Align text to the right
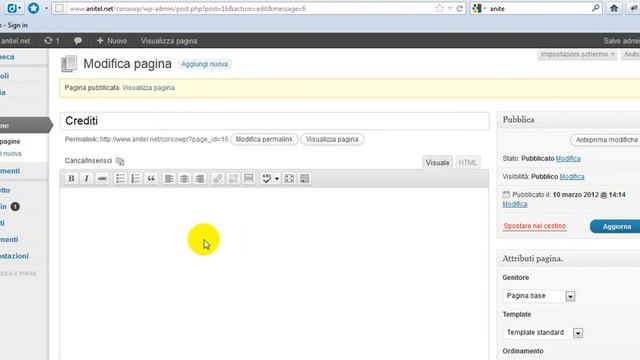Screen dimensions: 640x360 (x=200, y=178)
